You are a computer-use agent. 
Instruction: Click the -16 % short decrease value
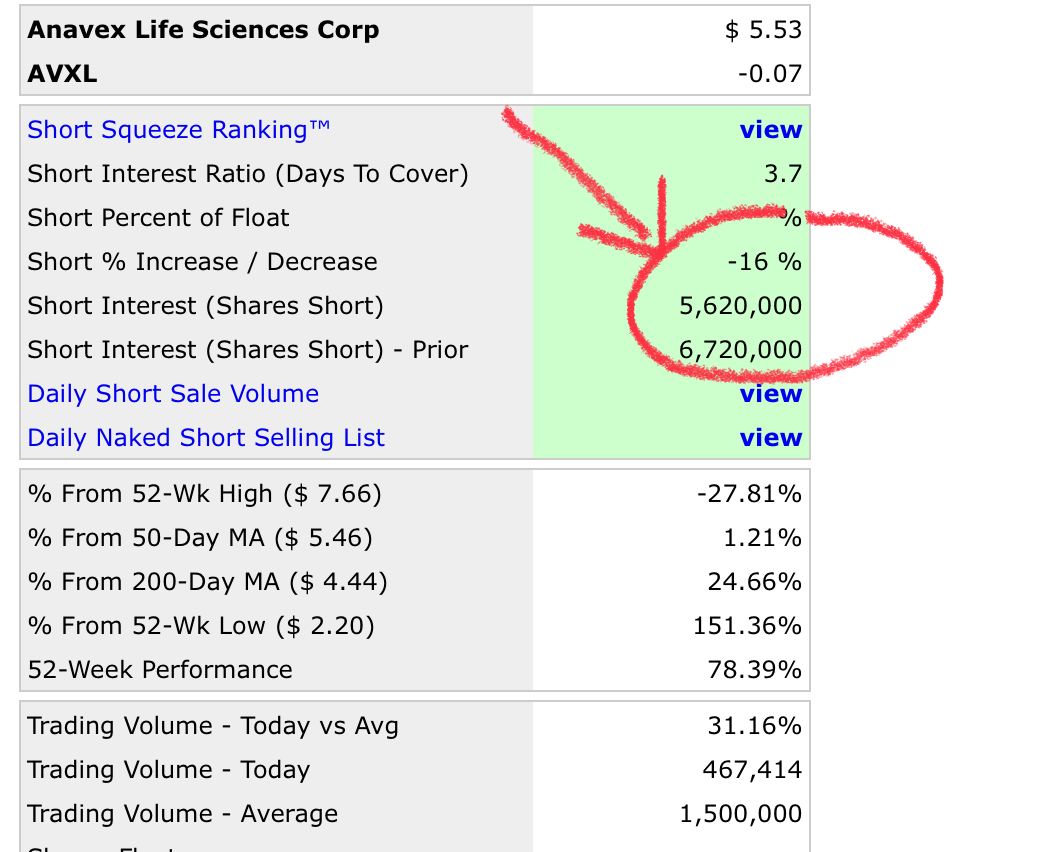pos(764,261)
